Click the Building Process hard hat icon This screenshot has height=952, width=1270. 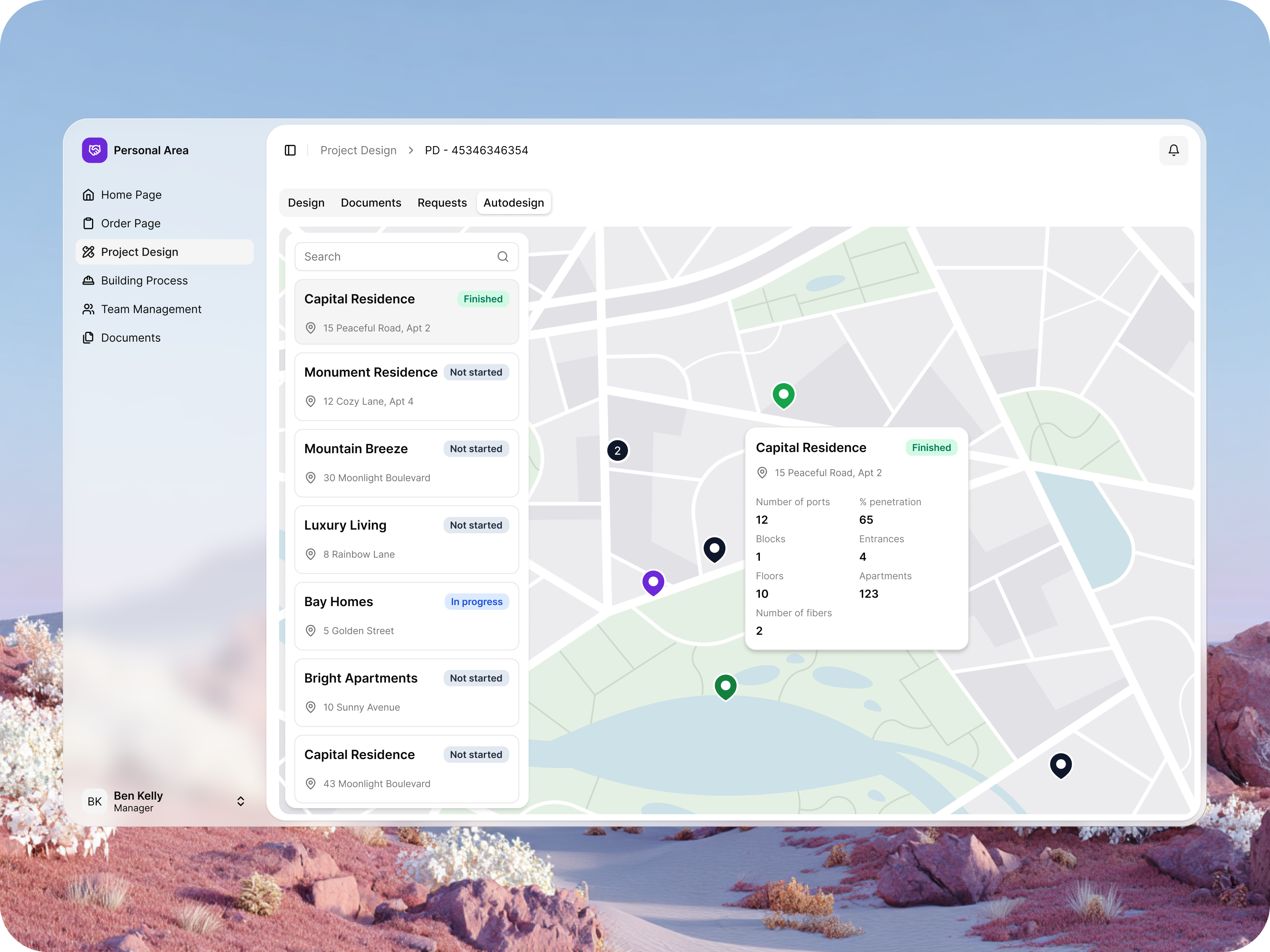point(89,281)
